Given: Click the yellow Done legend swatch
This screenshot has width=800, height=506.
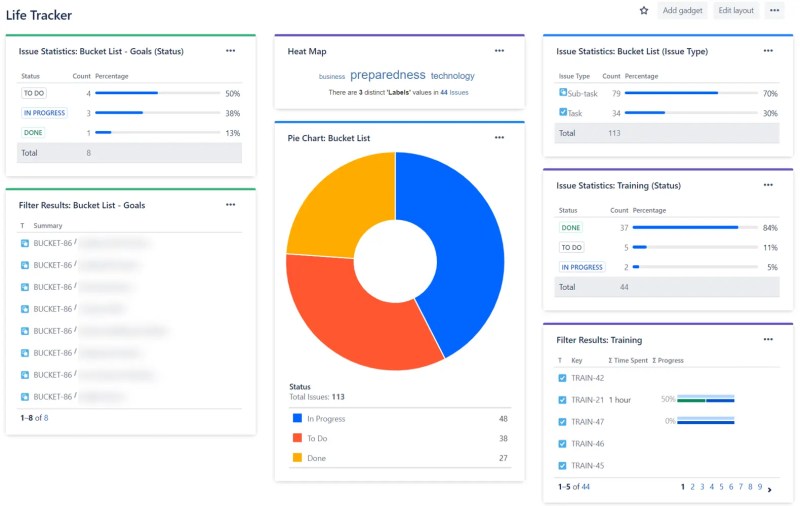Looking at the screenshot, I should pyautogui.click(x=297, y=458).
